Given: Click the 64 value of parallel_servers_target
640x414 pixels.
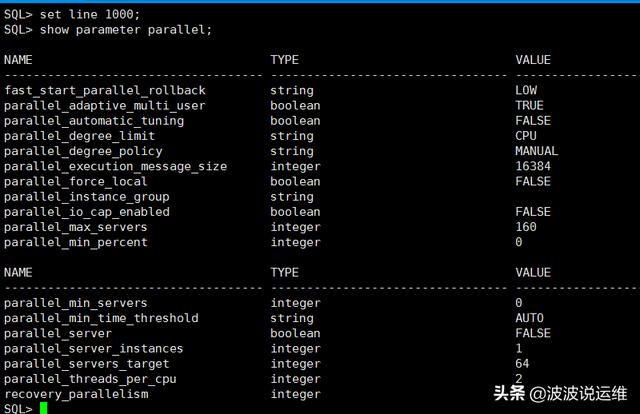Looking at the screenshot, I should pyautogui.click(x=522, y=364).
